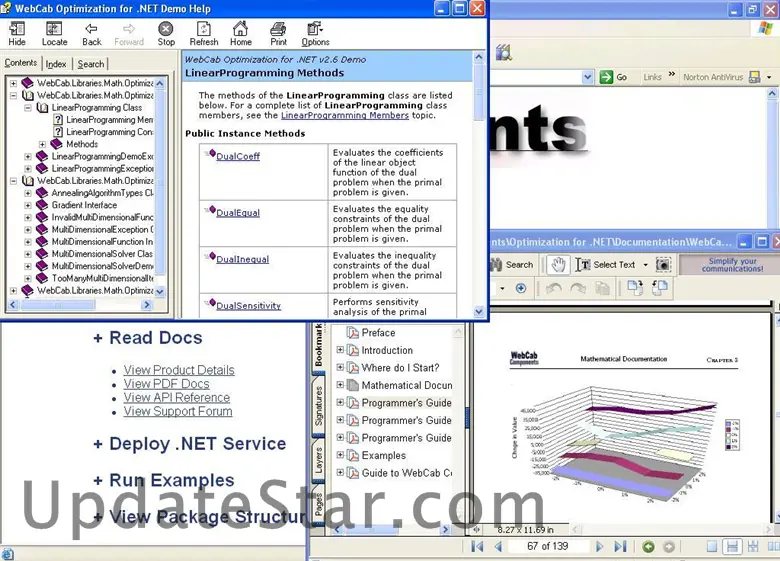Click the View Support Forum link
Screen dimensions: 780x561
(x=178, y=411)
